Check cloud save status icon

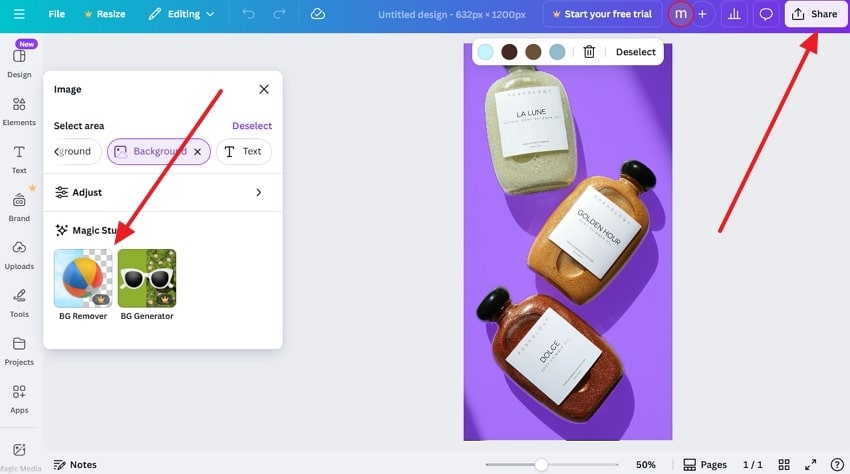tap(318, 14)
